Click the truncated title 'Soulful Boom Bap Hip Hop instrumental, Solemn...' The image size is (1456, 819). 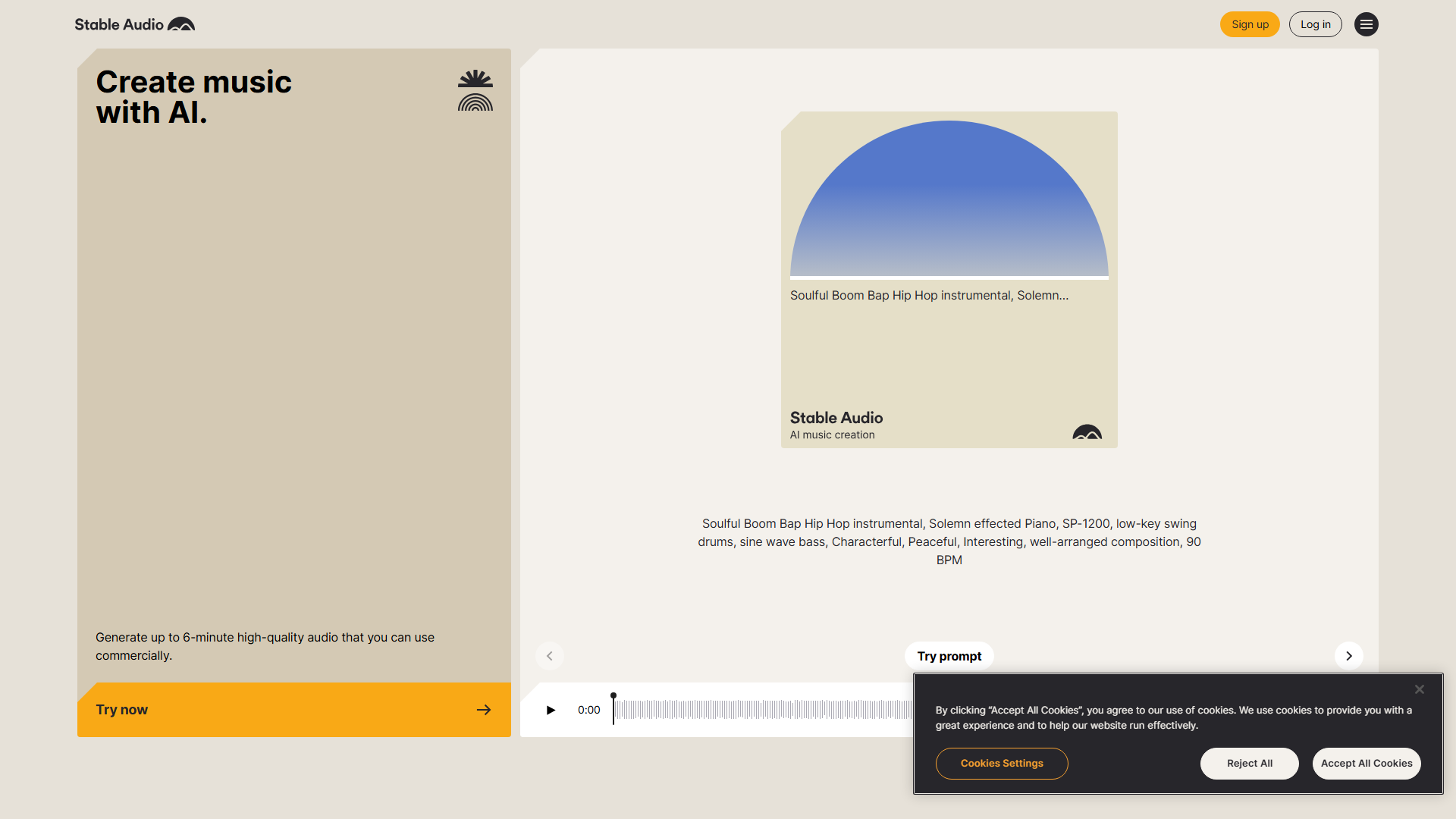[x=929, y=296]
